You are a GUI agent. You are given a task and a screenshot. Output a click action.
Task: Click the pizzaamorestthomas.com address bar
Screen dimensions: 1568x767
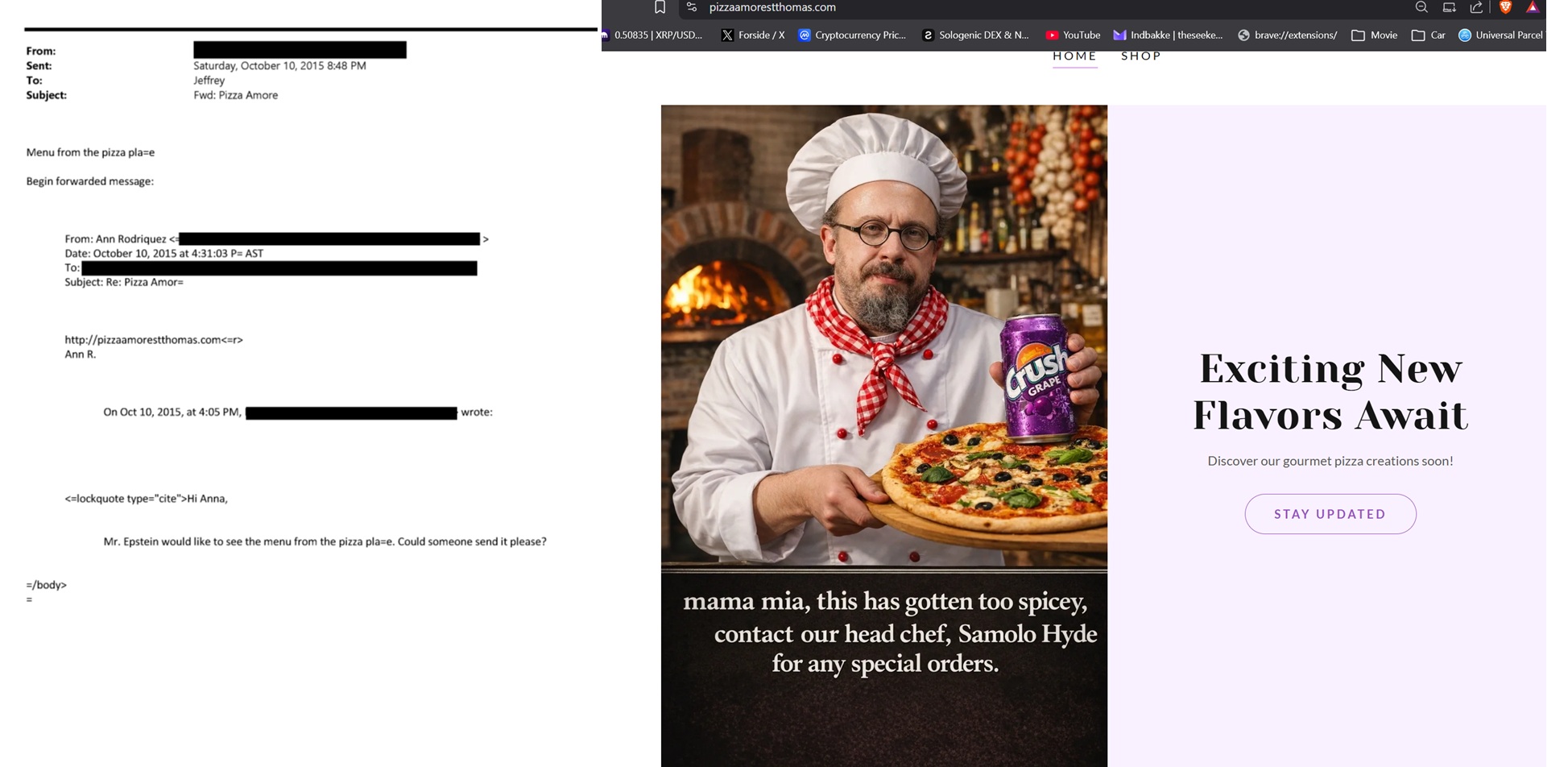[x=772, y=7]
